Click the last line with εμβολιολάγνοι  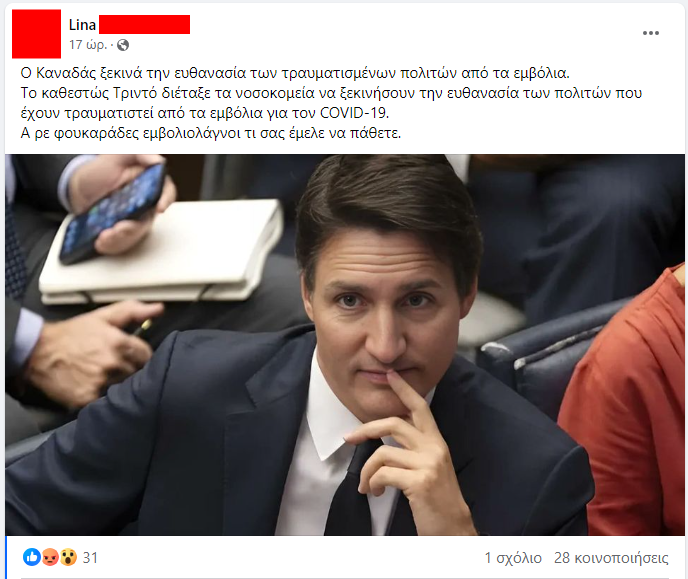click(x=211, y=133)
